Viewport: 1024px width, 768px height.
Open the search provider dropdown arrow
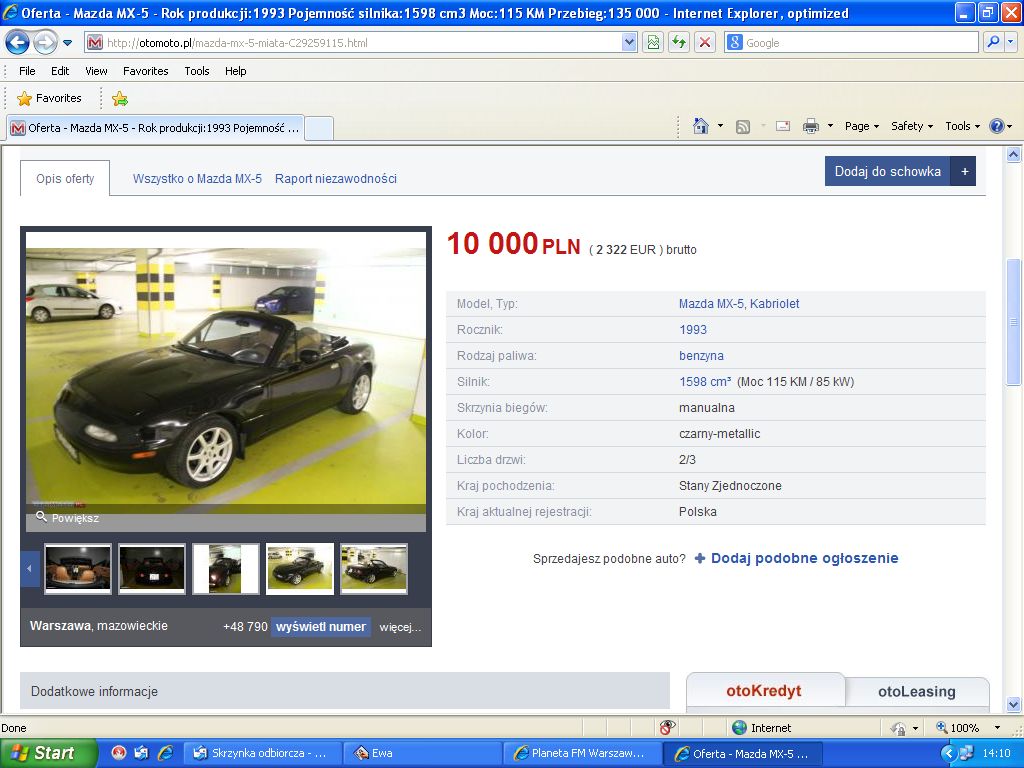[1010, 43]
